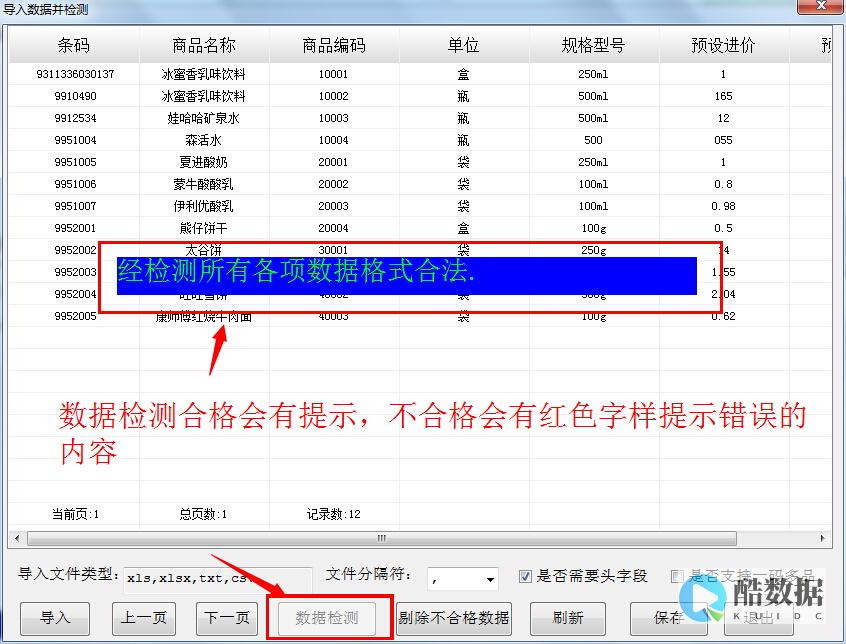The height and width of the screenshot is (644, 846).
Task: Click product name 伊利优酸乳
Action: pos(203,206)
